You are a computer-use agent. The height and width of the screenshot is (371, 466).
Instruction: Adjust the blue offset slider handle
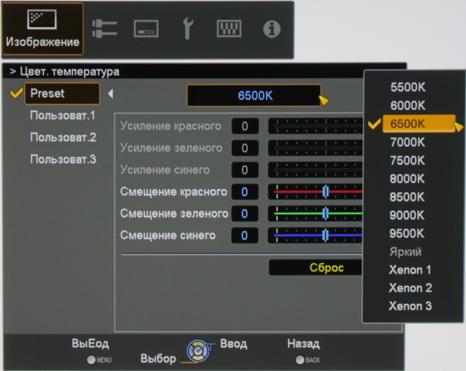(326, 236)
